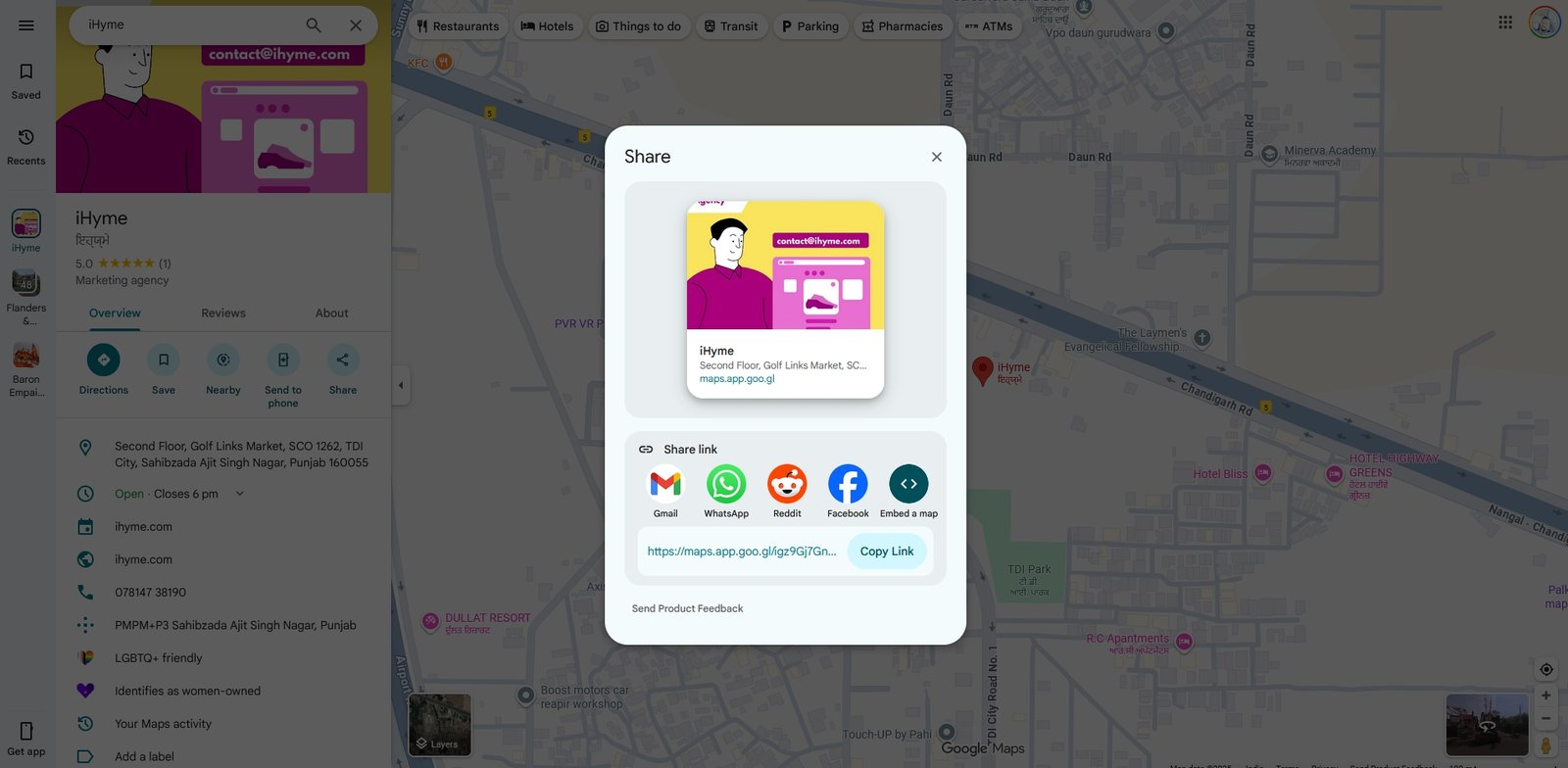1568x768 pixels.
Task: Click the iHyme red map pin
Action: (983, 370)
